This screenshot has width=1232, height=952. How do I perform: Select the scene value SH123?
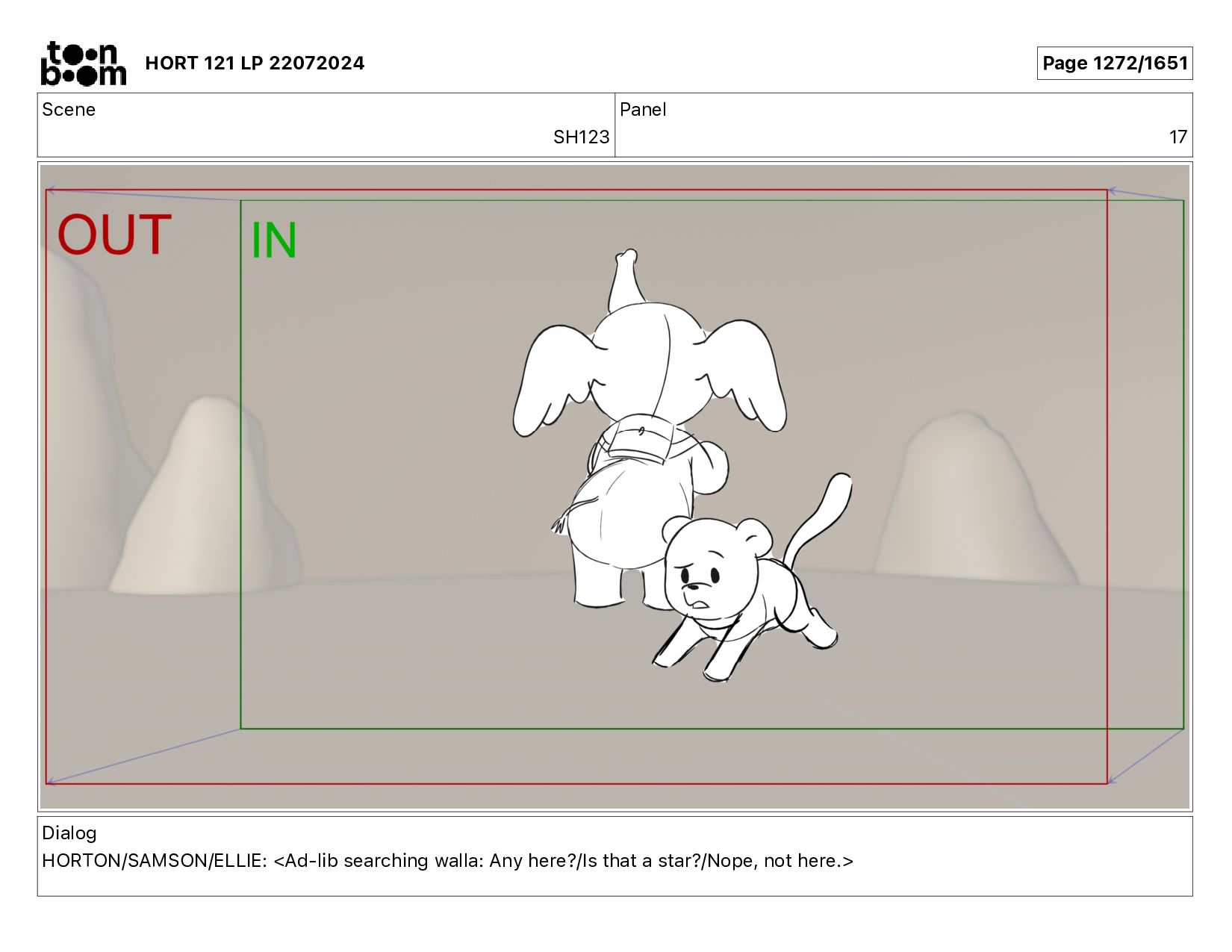coord(581,137)
